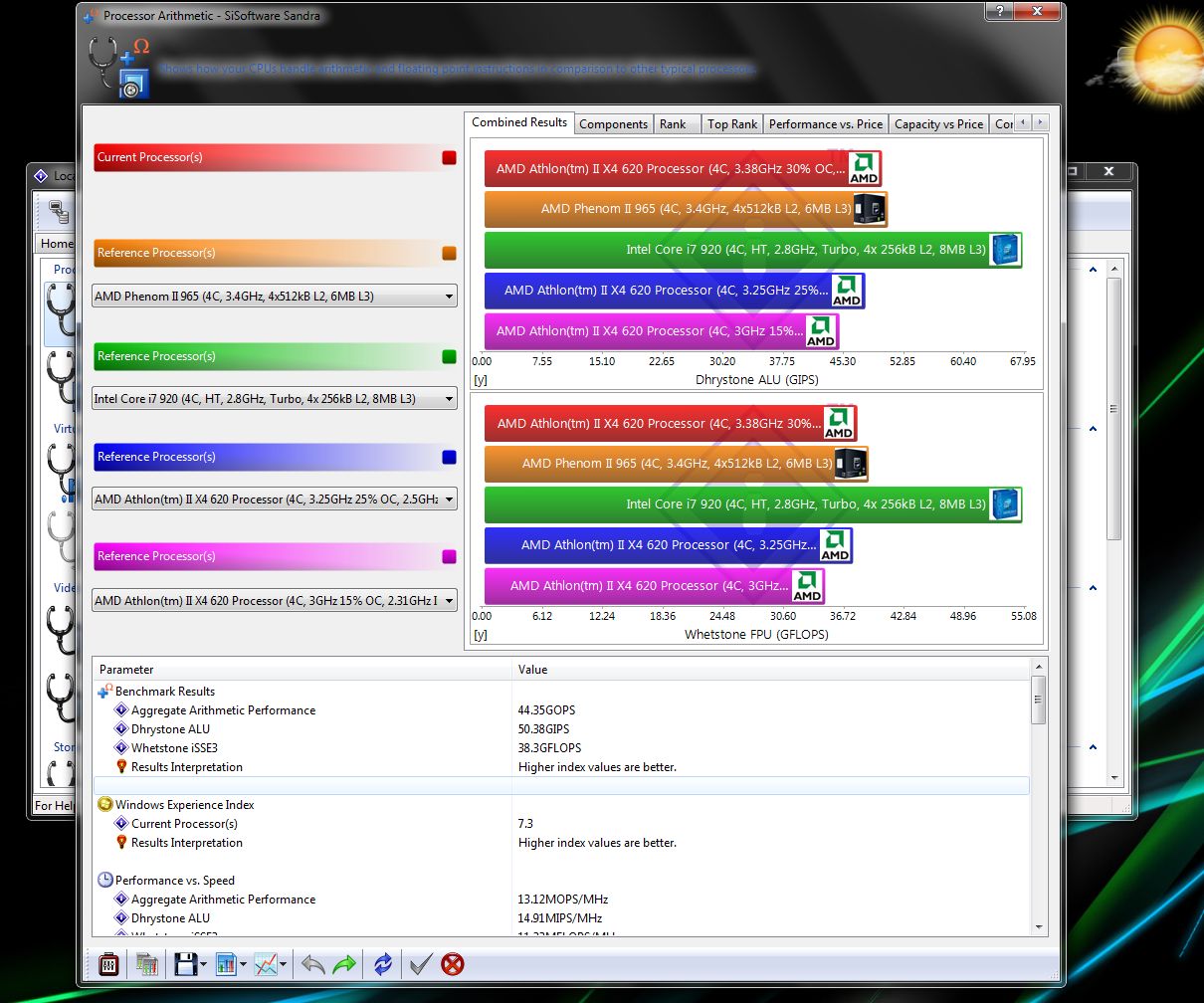This screenshot has width=1204, height=1003.
Task: Click the Benchmark Results heading row
Action: coord(562,692)
